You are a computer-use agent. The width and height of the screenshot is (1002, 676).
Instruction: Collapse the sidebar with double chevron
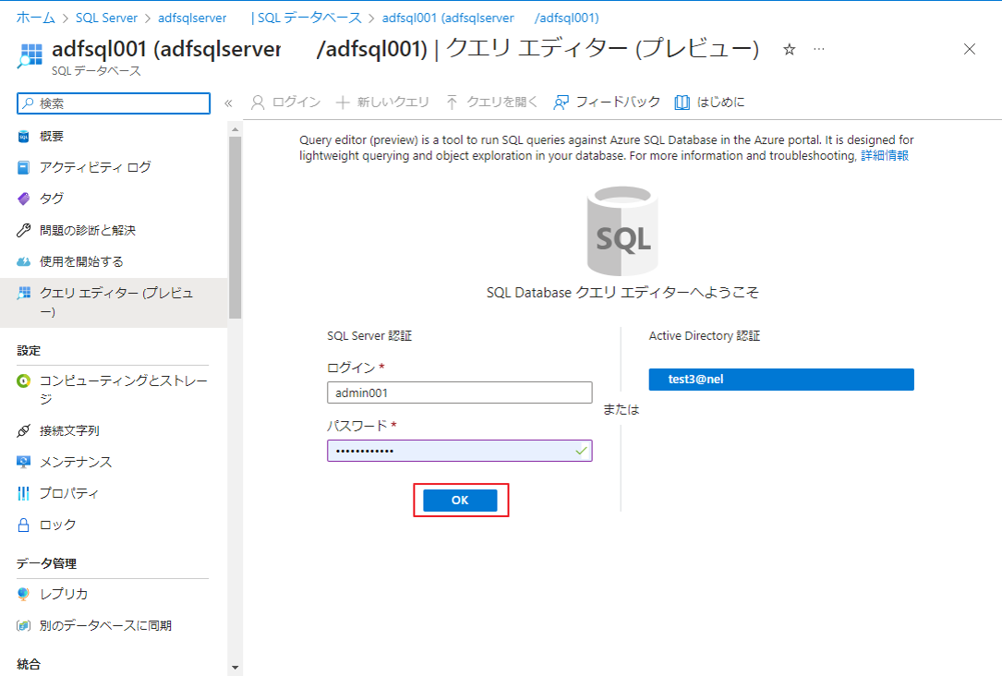click(x=228, y=103)
